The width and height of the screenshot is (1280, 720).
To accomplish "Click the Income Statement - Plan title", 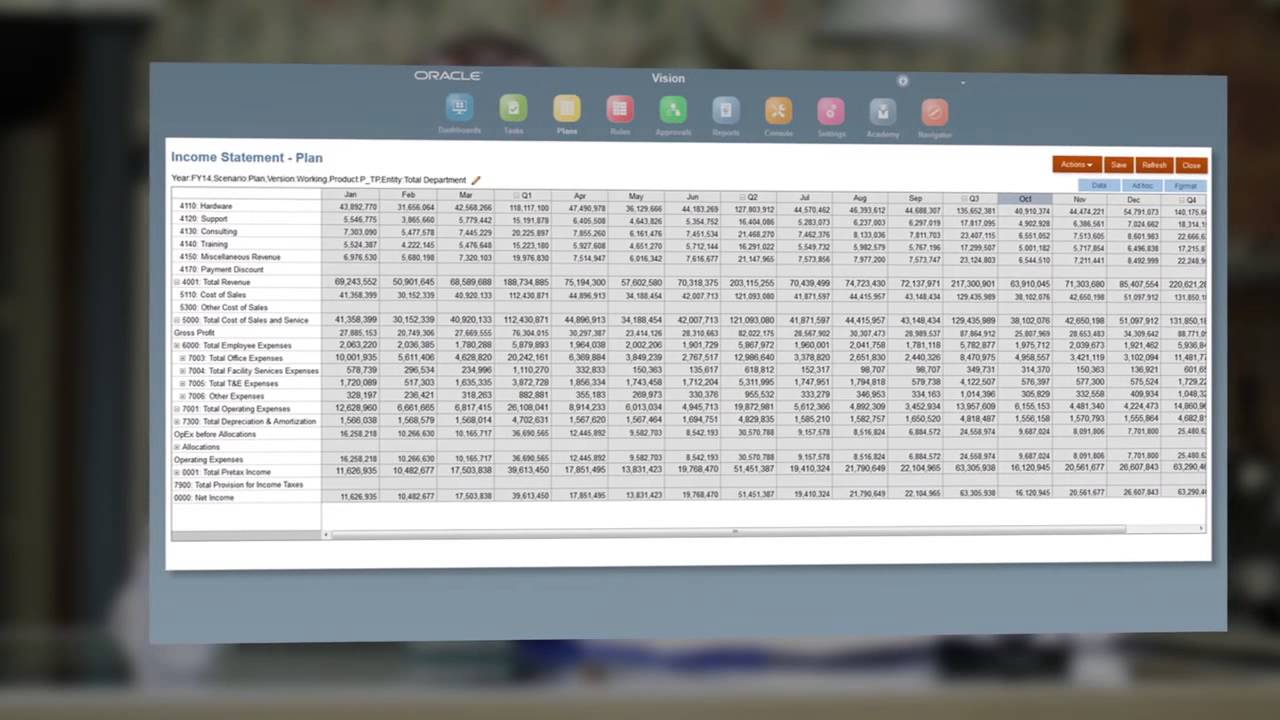I will point(247,158).
